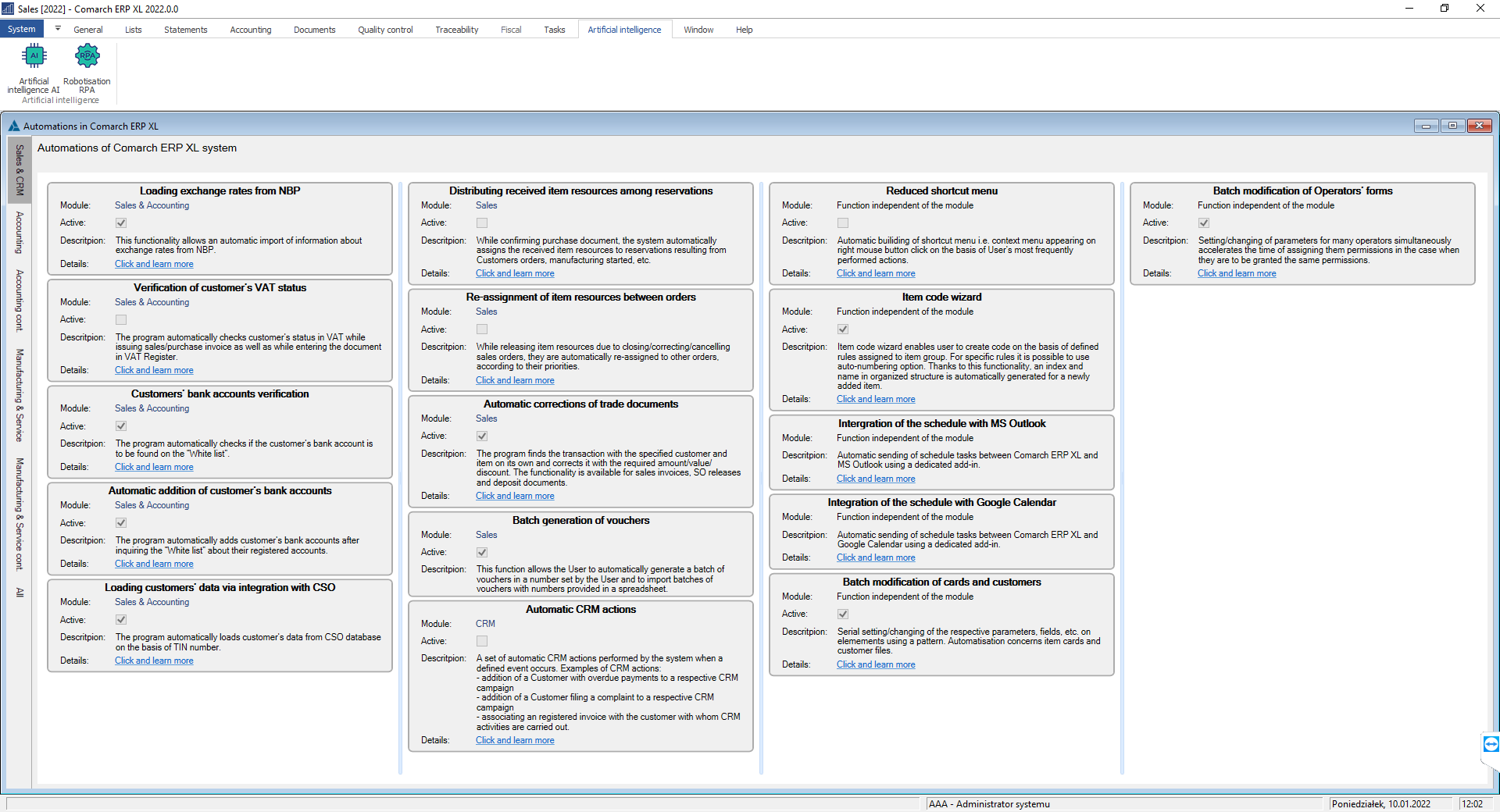This screenshot has width=1500, height=812.
Task: Open the Documents ribbon tab
Action: (x=315, y=30)
